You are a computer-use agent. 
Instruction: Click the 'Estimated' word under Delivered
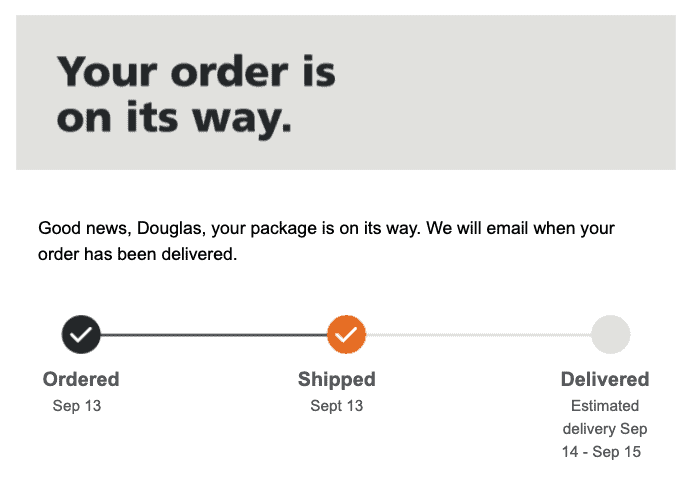pos(605,406)
